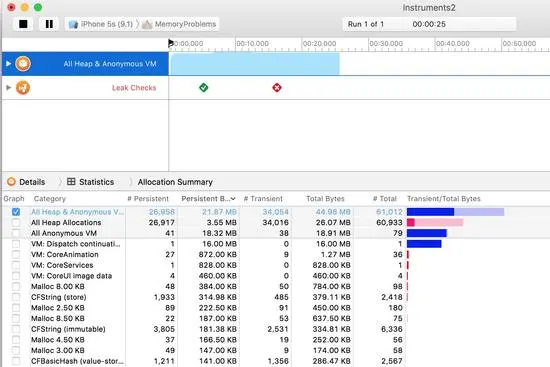
Task: Check graph box for All Anonymous VM
Action: coord(16,233)
